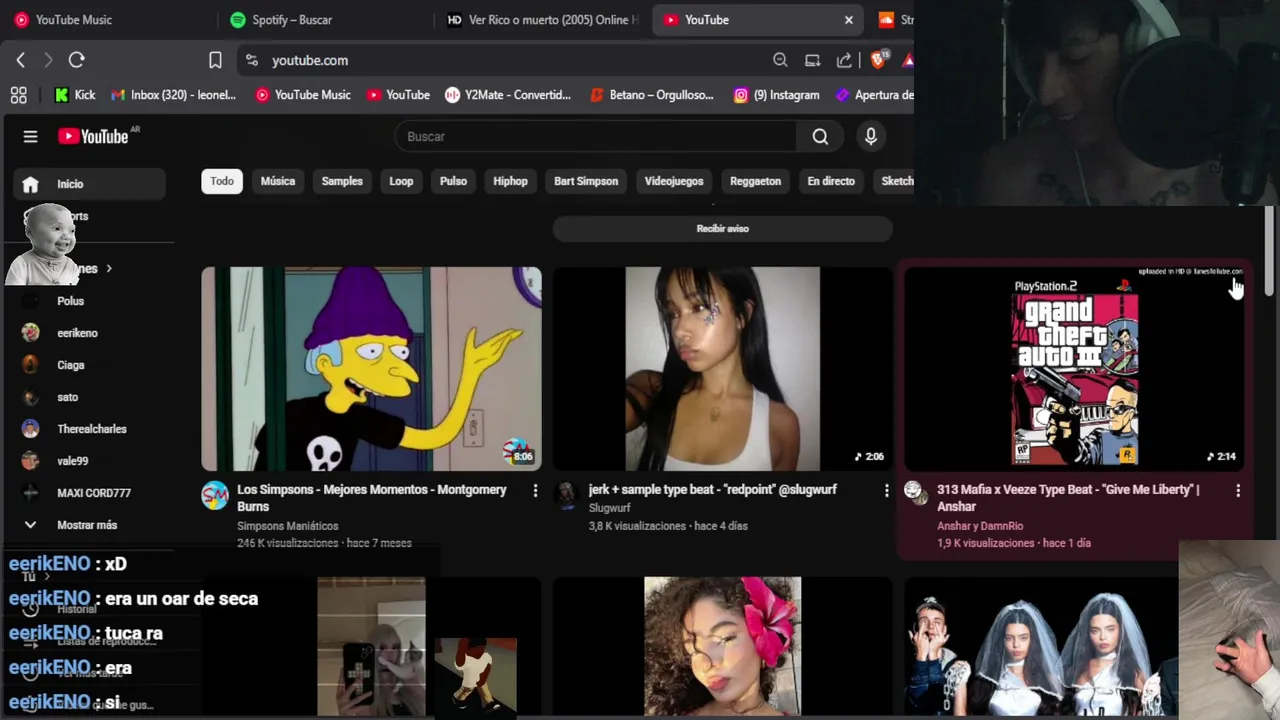Select the Bart Simpson filter chip
This screenshot has width=1280, height=720.
[586, 181]
